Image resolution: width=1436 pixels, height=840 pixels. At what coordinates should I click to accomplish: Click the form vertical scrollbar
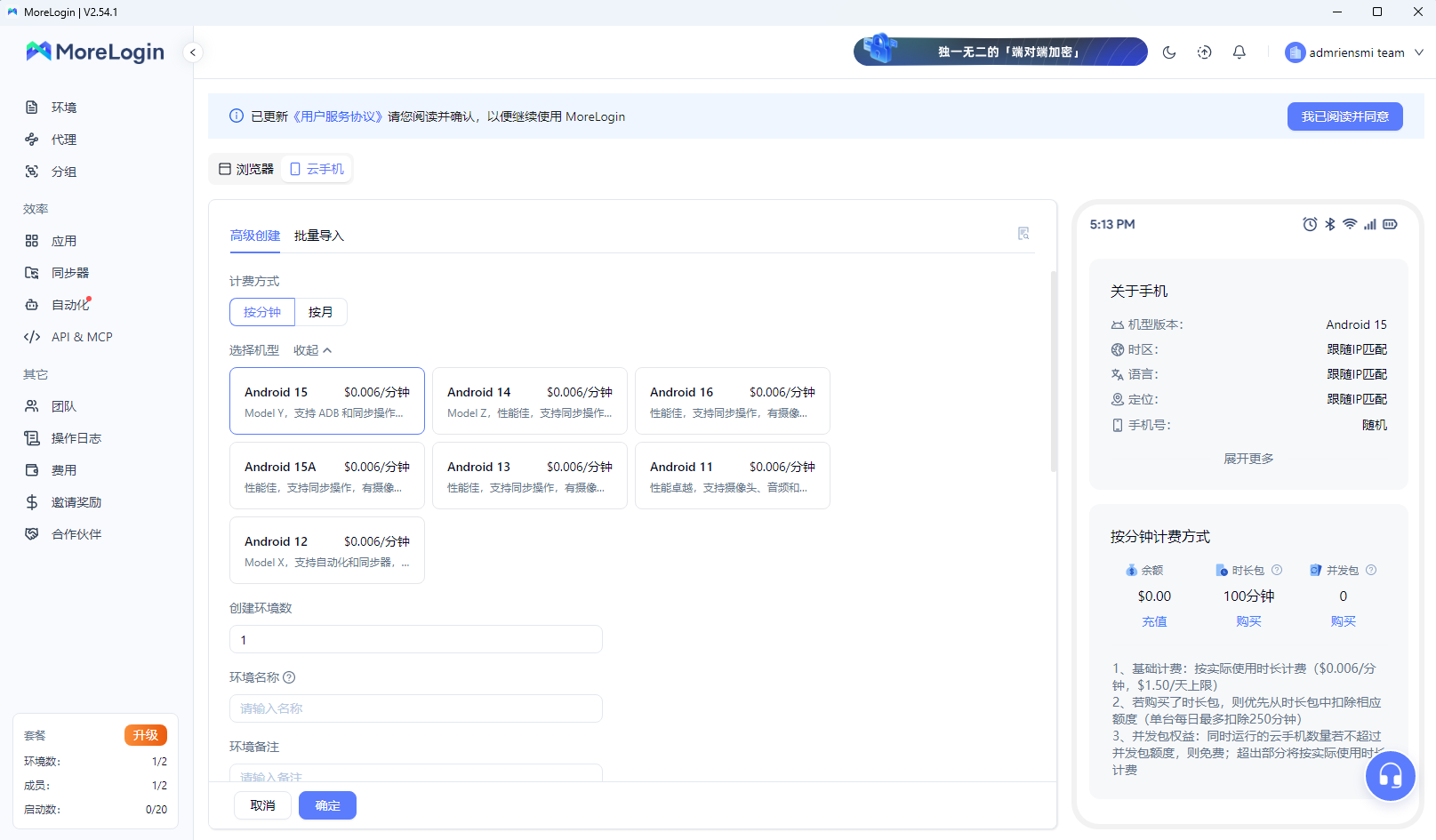1054,371
